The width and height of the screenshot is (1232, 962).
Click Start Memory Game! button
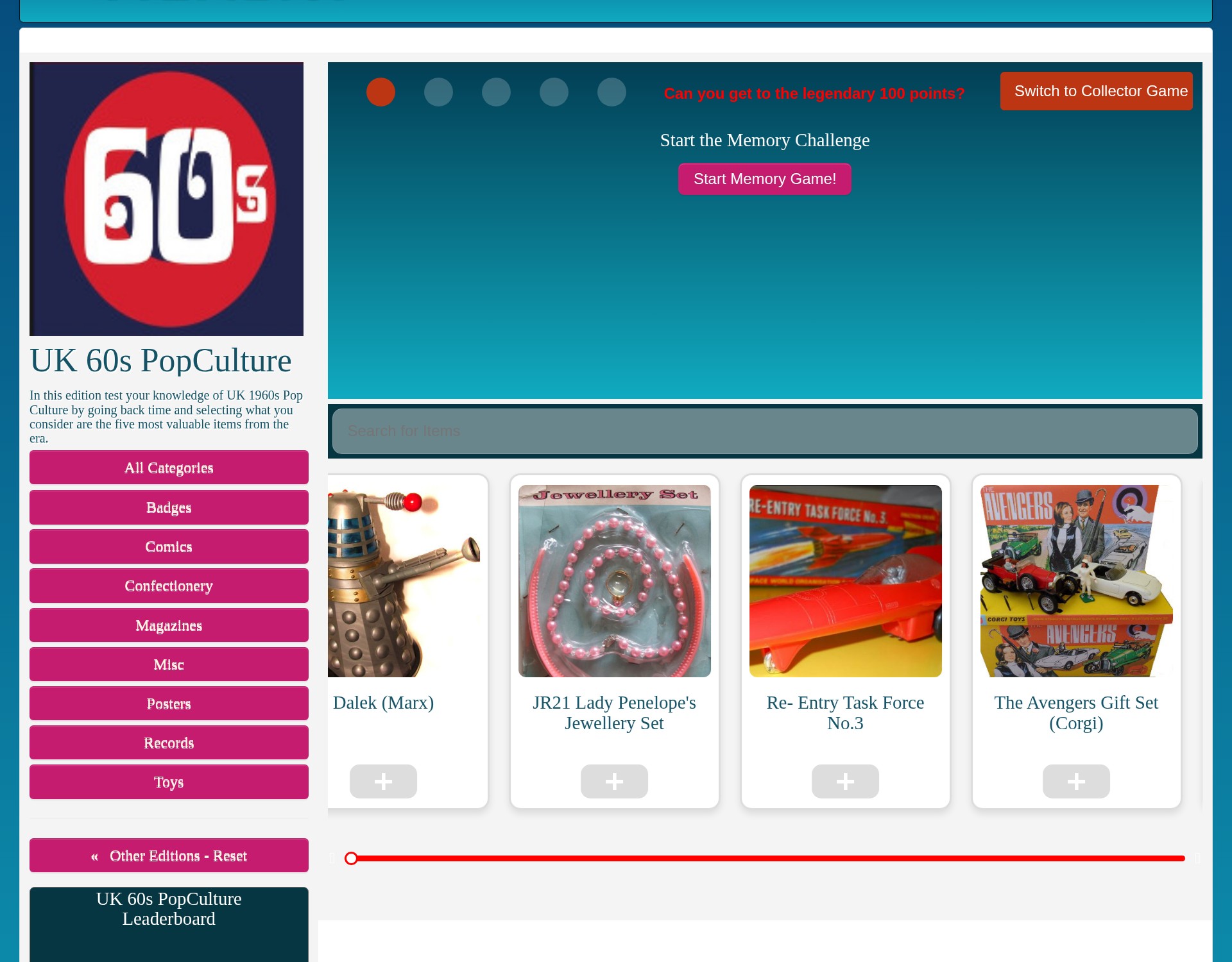point(765,179)
